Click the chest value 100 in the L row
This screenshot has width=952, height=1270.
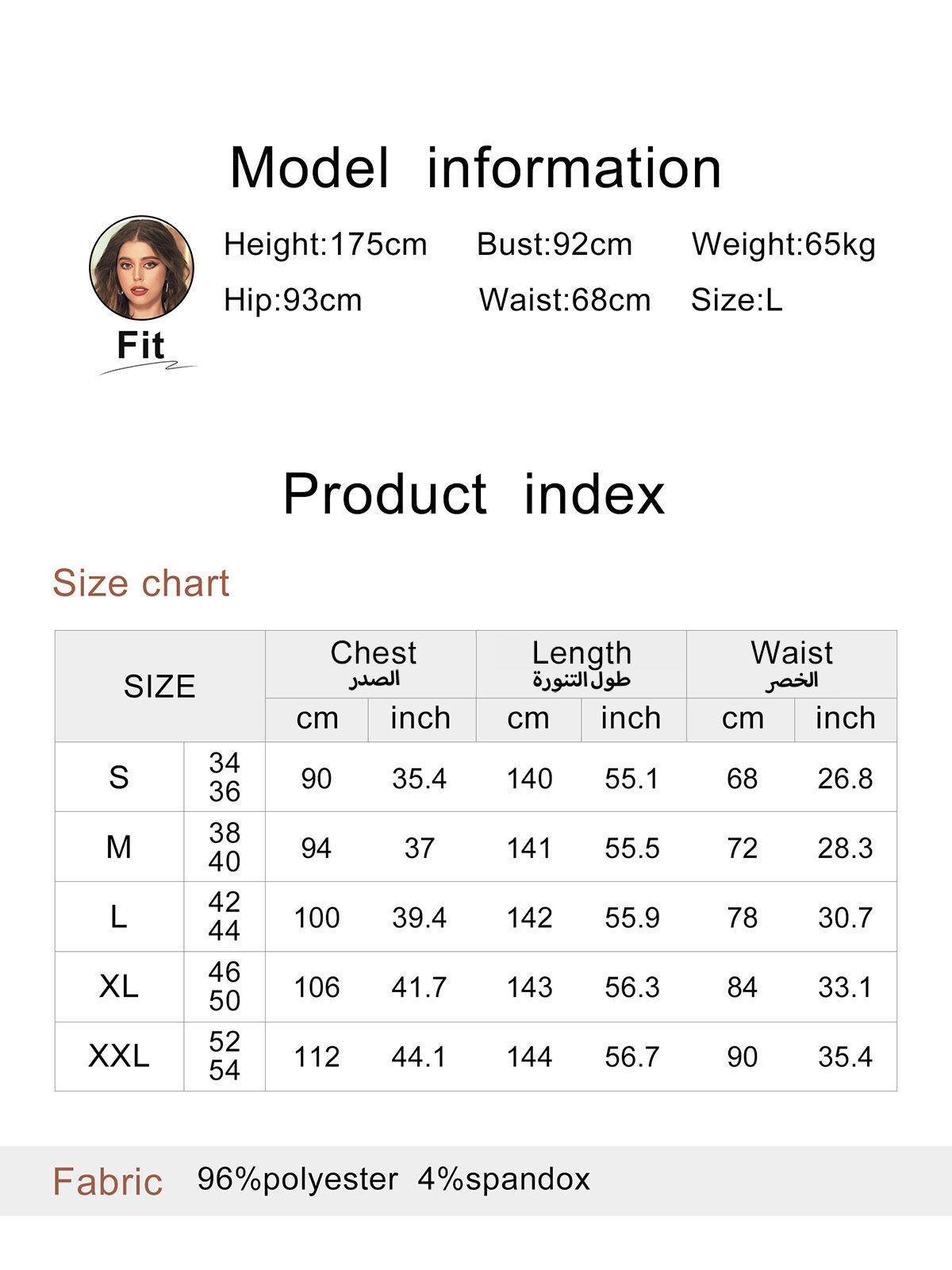tap(317, 918)
